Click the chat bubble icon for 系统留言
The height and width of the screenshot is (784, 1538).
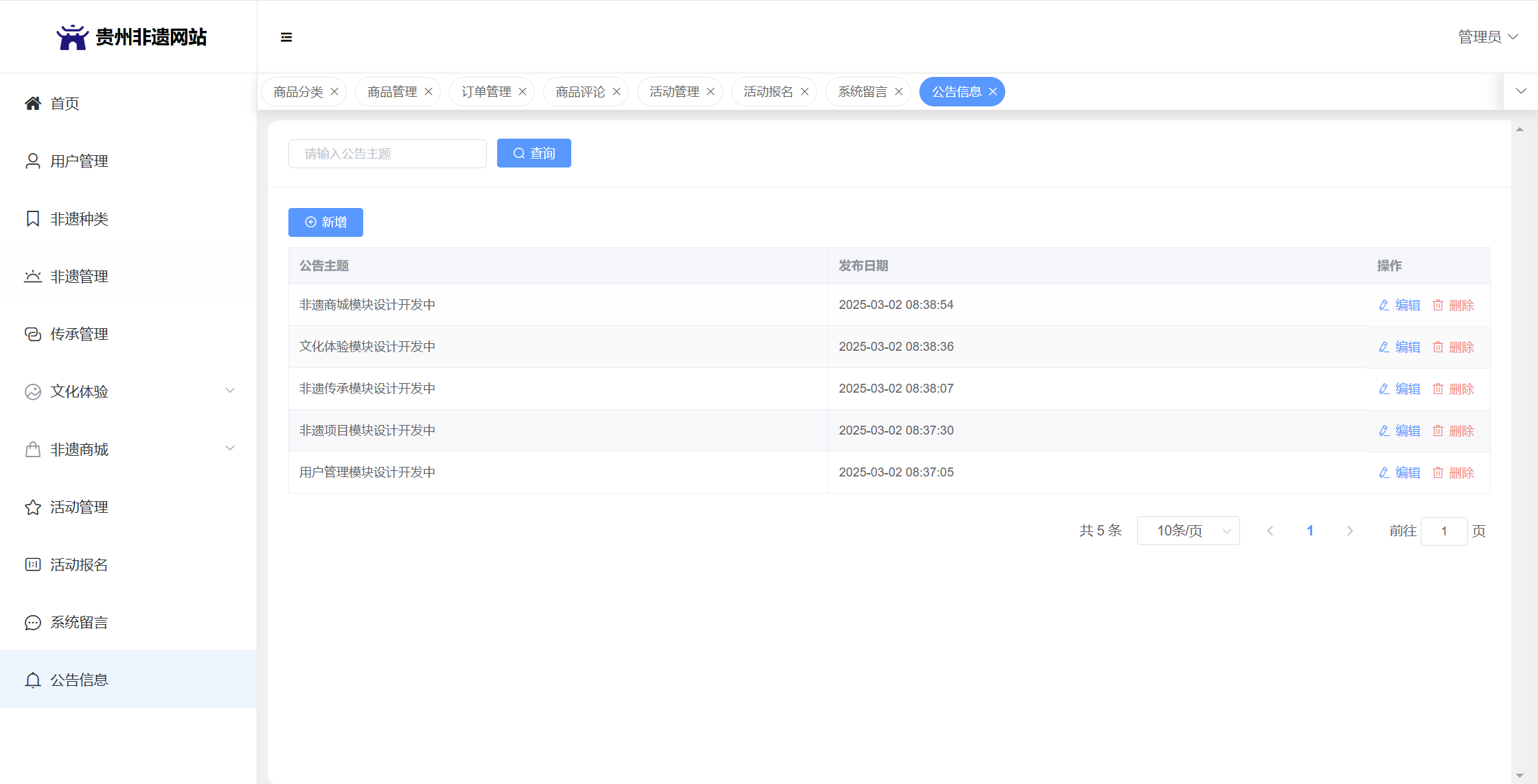[x=32, y=623]
